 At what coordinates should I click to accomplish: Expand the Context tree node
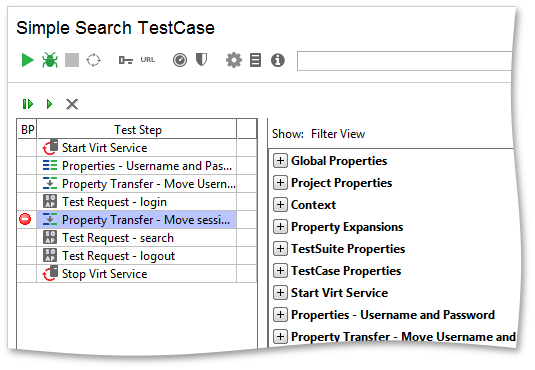[280, 204]
